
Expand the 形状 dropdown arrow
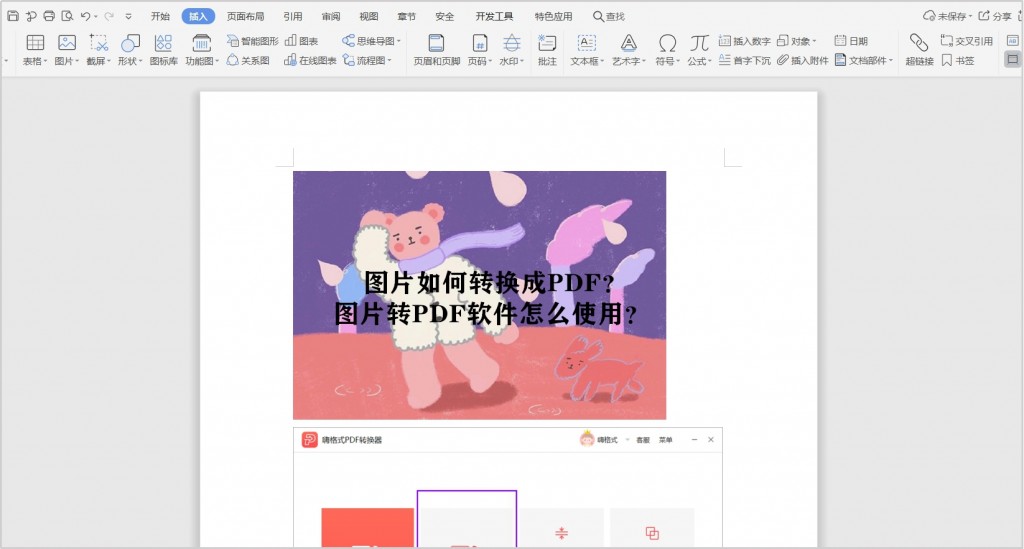click(x=140, y=61)
